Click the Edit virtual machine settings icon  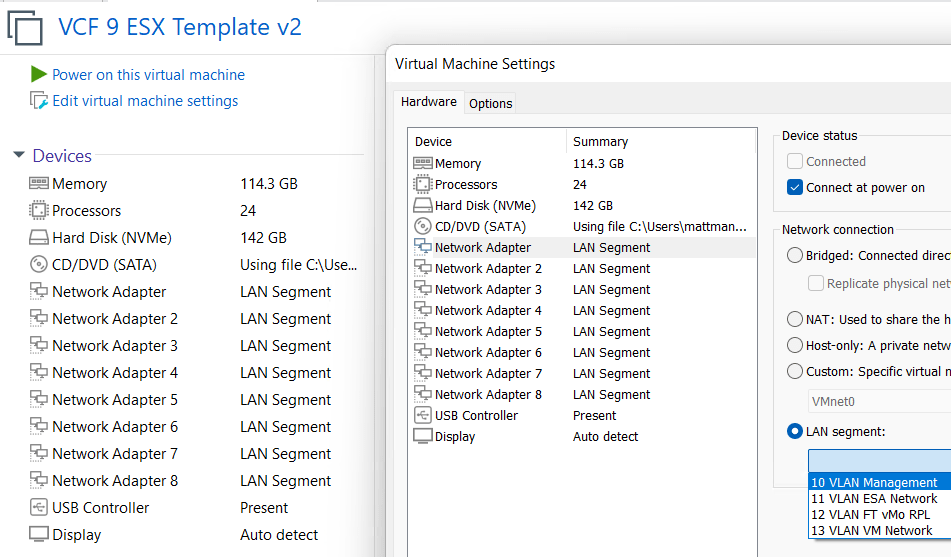tap(39, 101)
